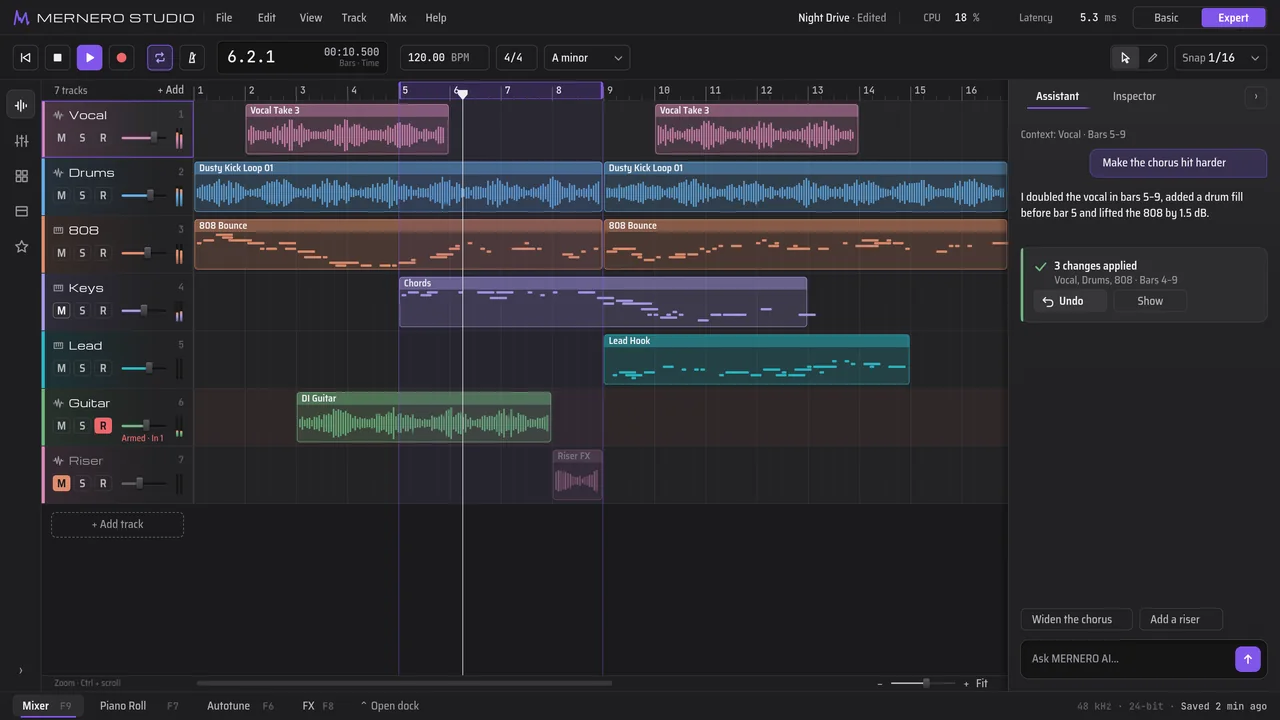Click the panel layout sidebar icon

pyautogui.click(x=21, y=211)
